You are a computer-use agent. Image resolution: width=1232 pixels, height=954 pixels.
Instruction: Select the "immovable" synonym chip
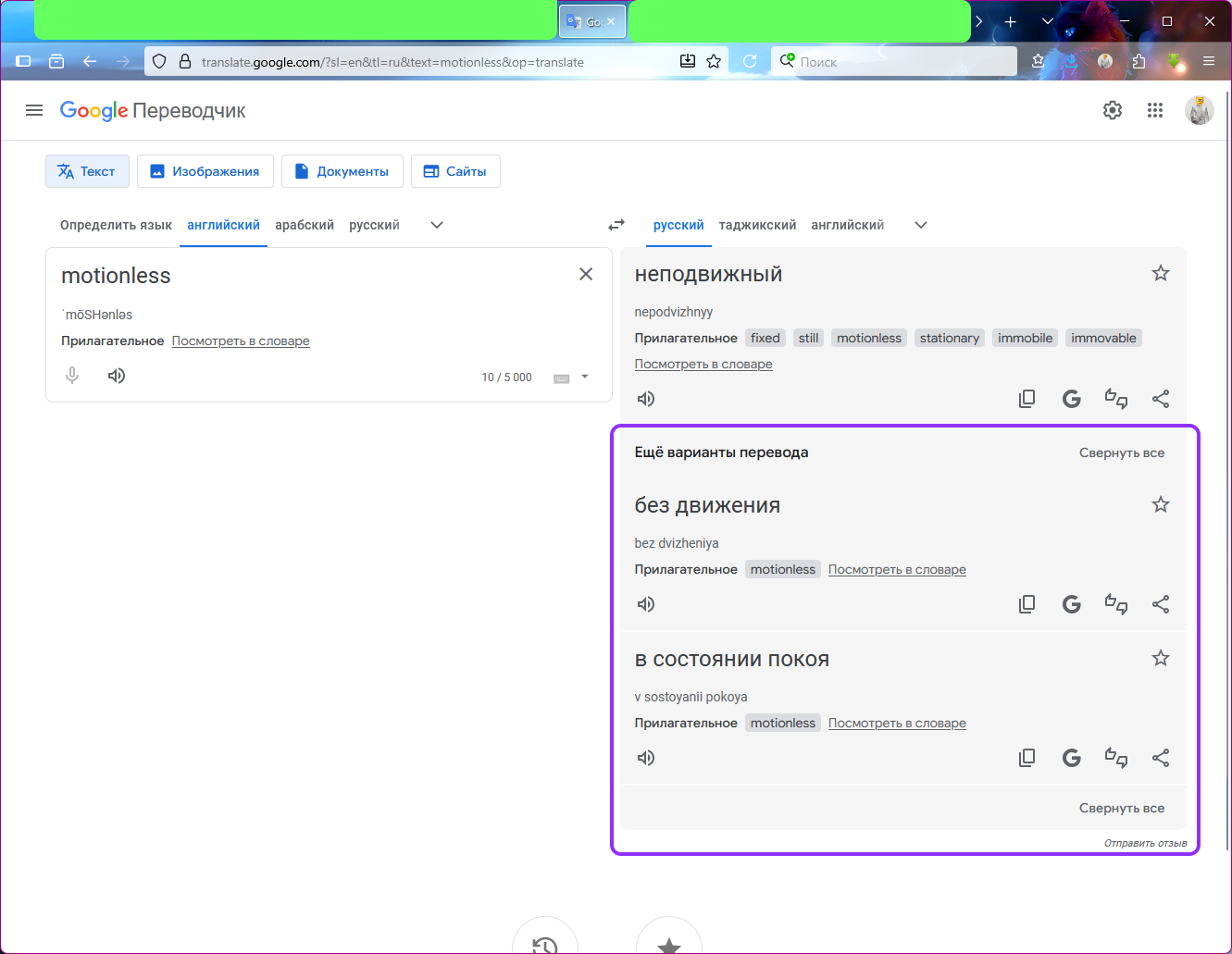click(x=1103, y=339)
